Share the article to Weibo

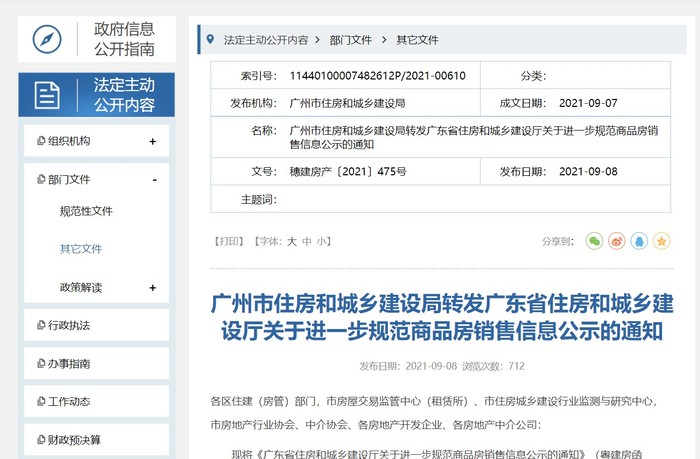click(x=617, y=241)
